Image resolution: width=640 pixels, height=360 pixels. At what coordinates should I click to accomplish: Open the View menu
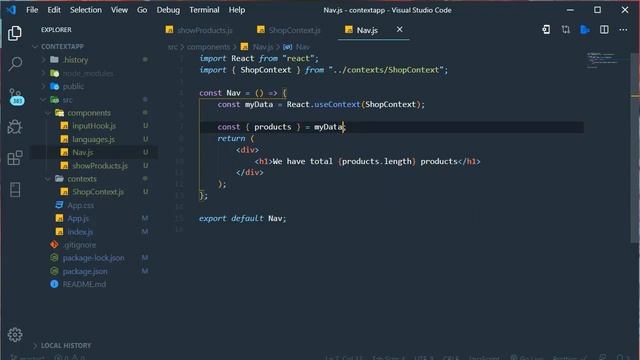(119, 10)
